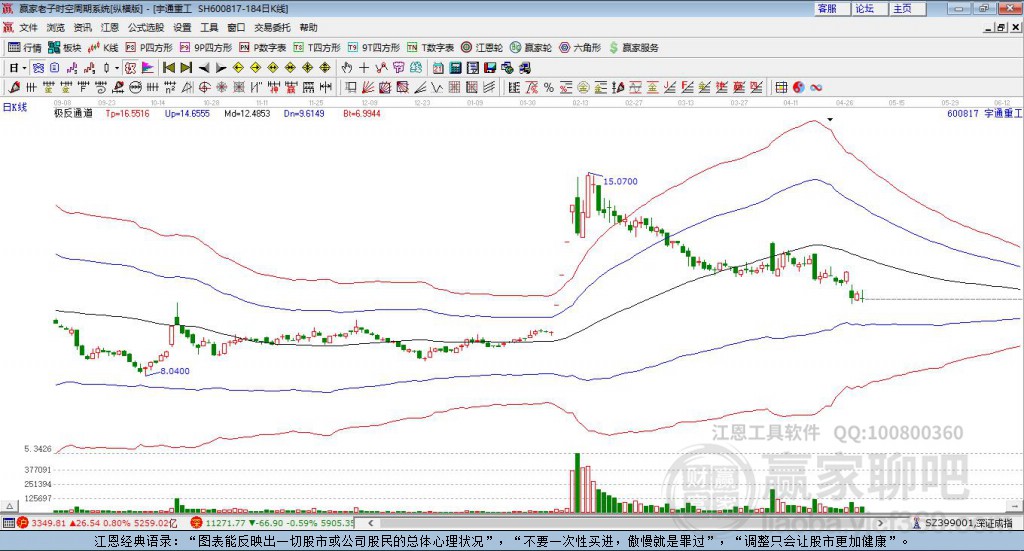Open the 设置 menu
The width and height of the screenshot is (1024, 551).
tap(182, 27)
